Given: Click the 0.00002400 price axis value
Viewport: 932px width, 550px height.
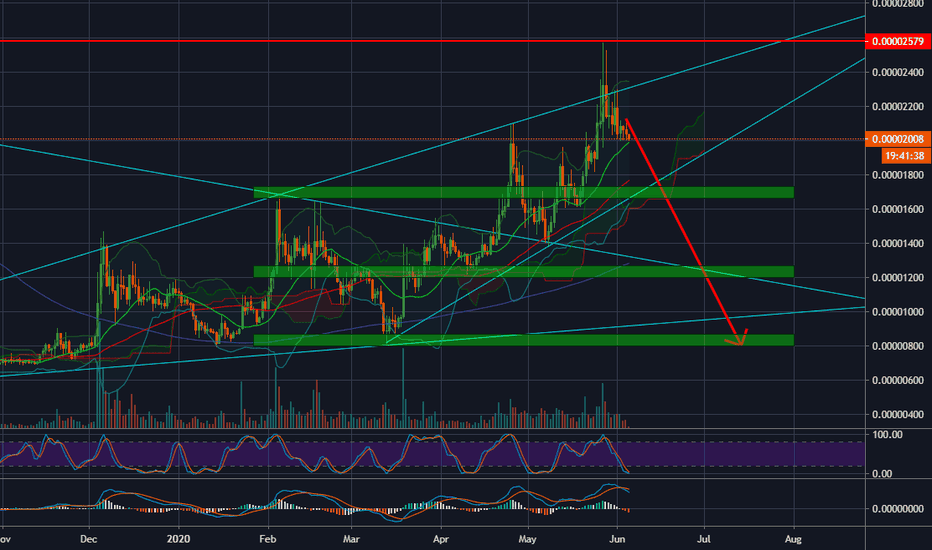Looking at the screenshot, I should tap(898, 73).
